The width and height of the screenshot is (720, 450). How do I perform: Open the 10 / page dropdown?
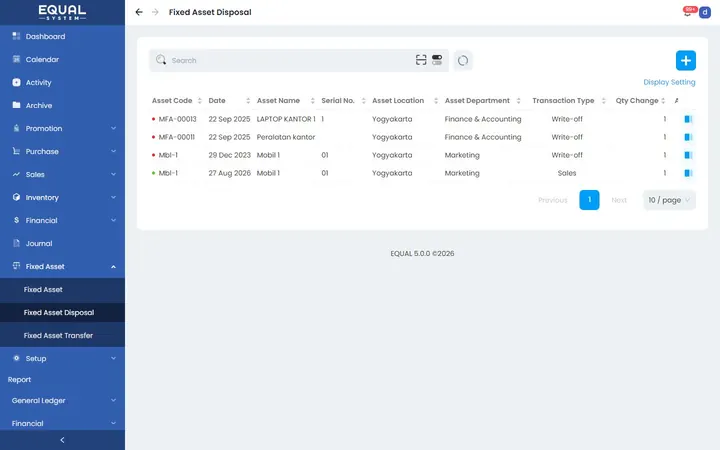point(669,200)
